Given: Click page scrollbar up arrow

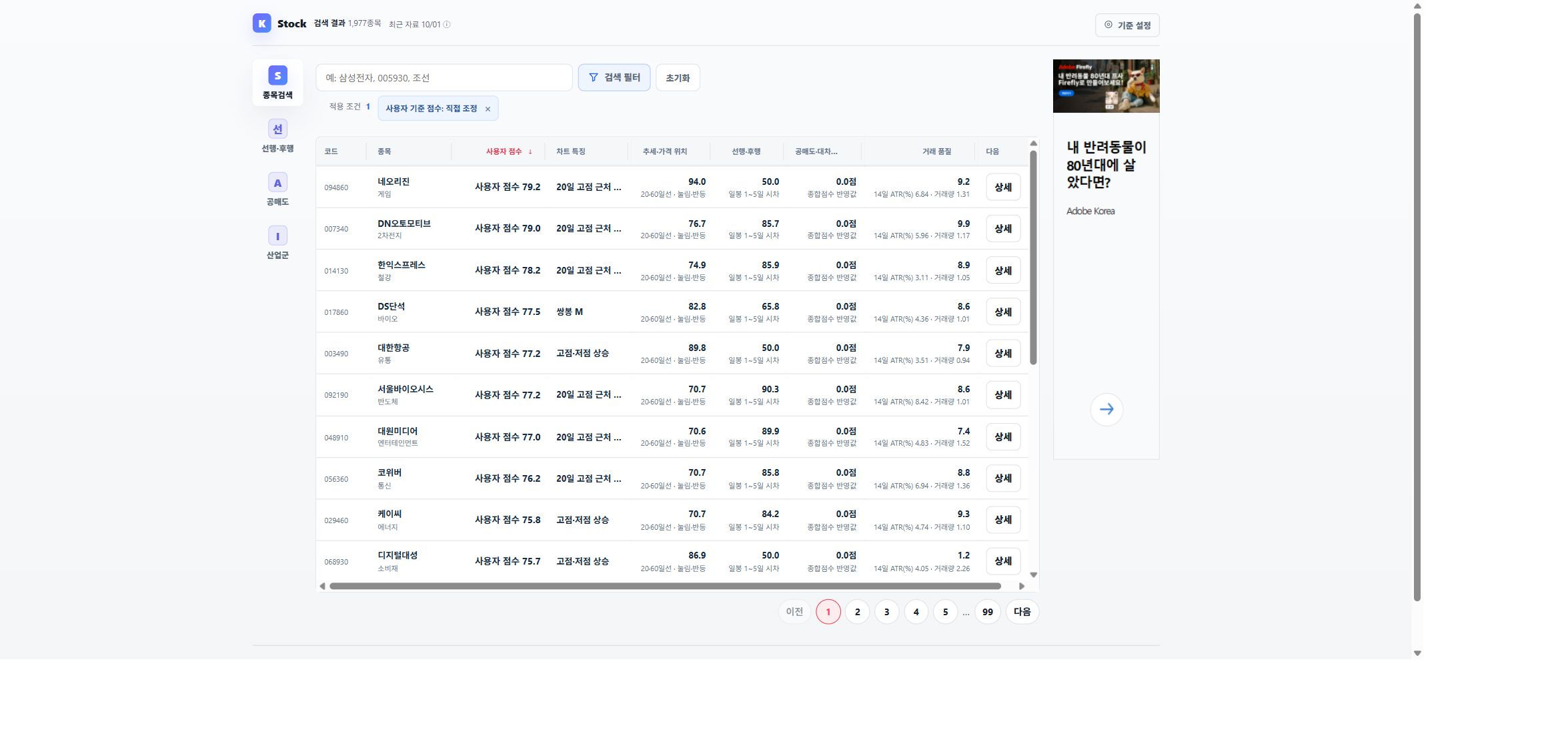Looking at the screenshot, I should click(1417, 6).
